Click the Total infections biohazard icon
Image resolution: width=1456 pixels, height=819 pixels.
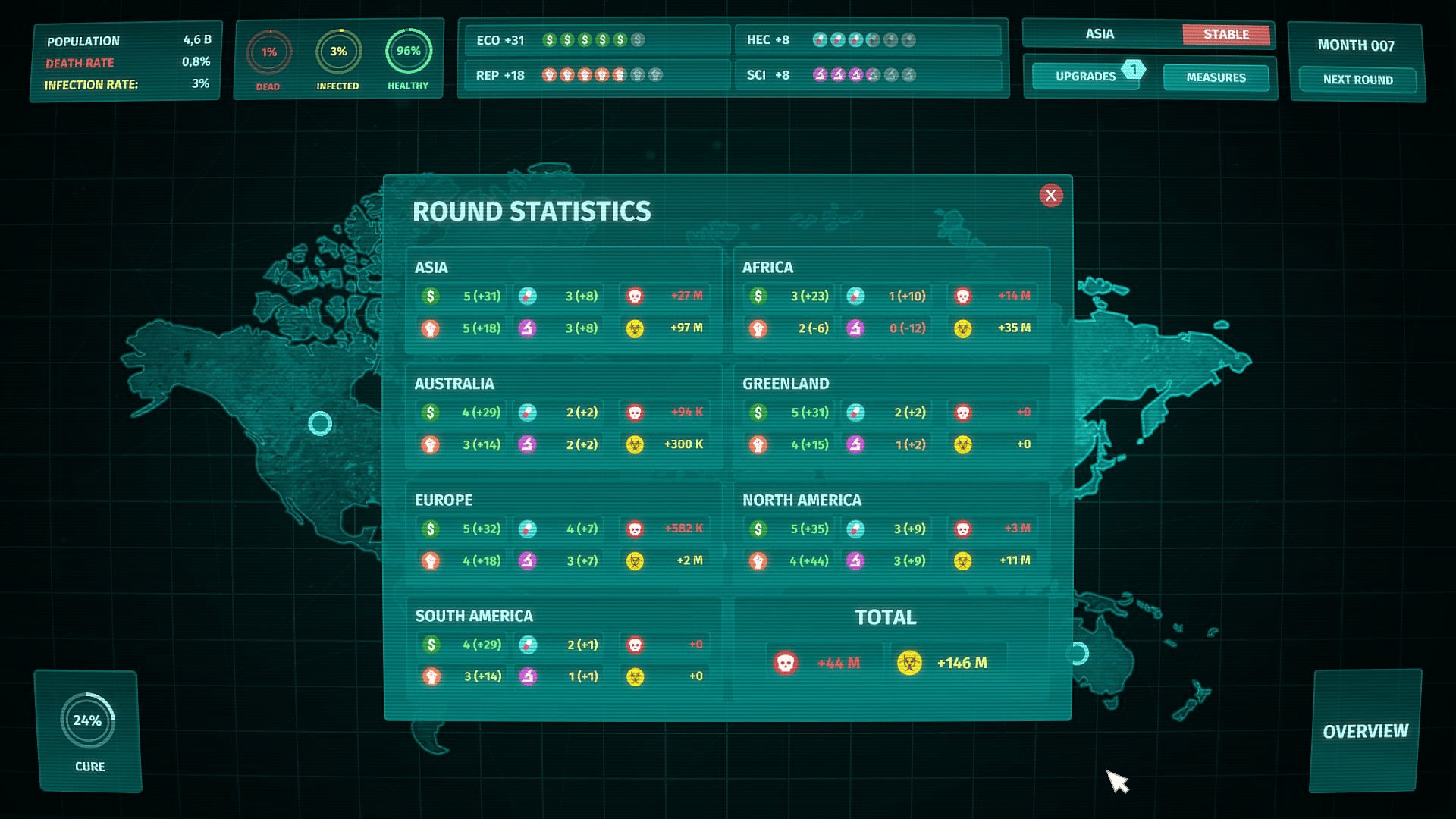click(x=908, y=664)
